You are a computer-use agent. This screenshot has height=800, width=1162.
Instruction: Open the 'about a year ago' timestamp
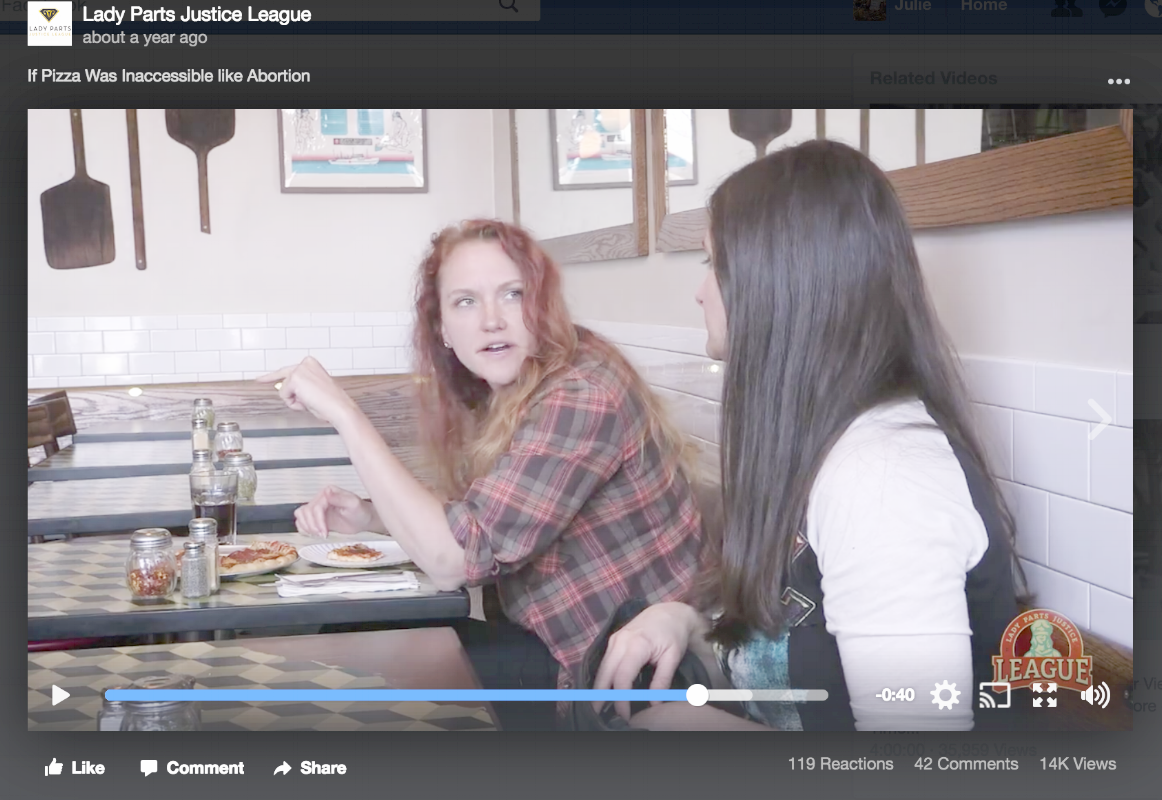tap(145, 38)
